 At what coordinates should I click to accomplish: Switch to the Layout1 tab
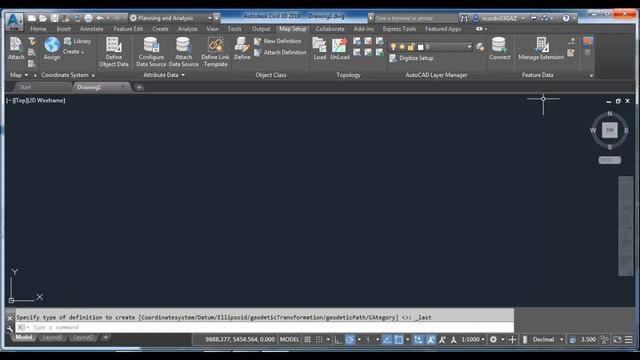tap(52, 338)
